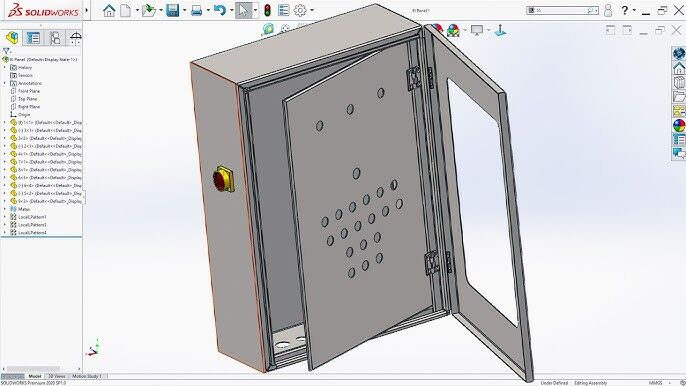Click the MMGS unit system status entry
The width and height of the screenshot is (686, 386).
[x=655, y=383]
